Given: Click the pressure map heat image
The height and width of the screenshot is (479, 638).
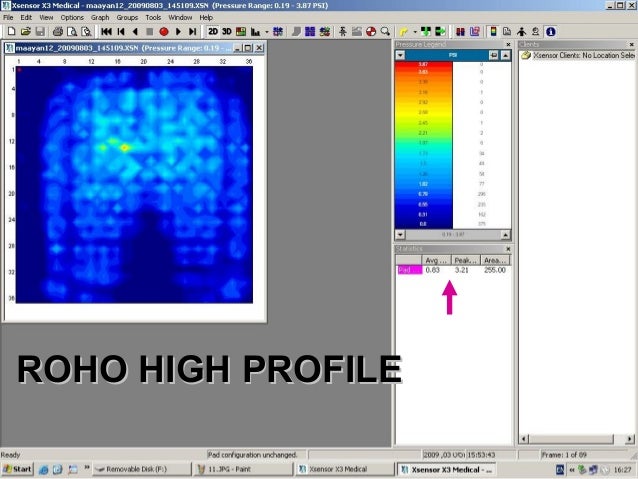Looking at the screenshot, I should [x=134, y=185].
